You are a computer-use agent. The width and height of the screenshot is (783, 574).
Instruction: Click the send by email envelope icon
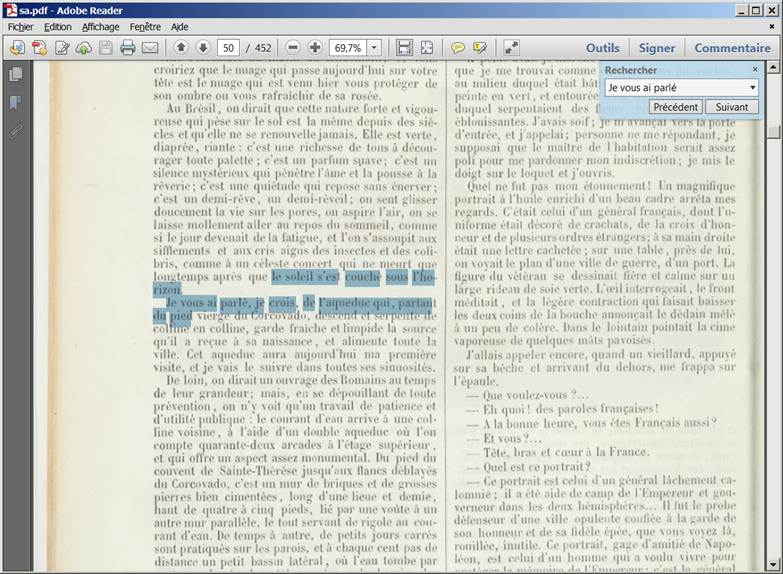(150, 48)
